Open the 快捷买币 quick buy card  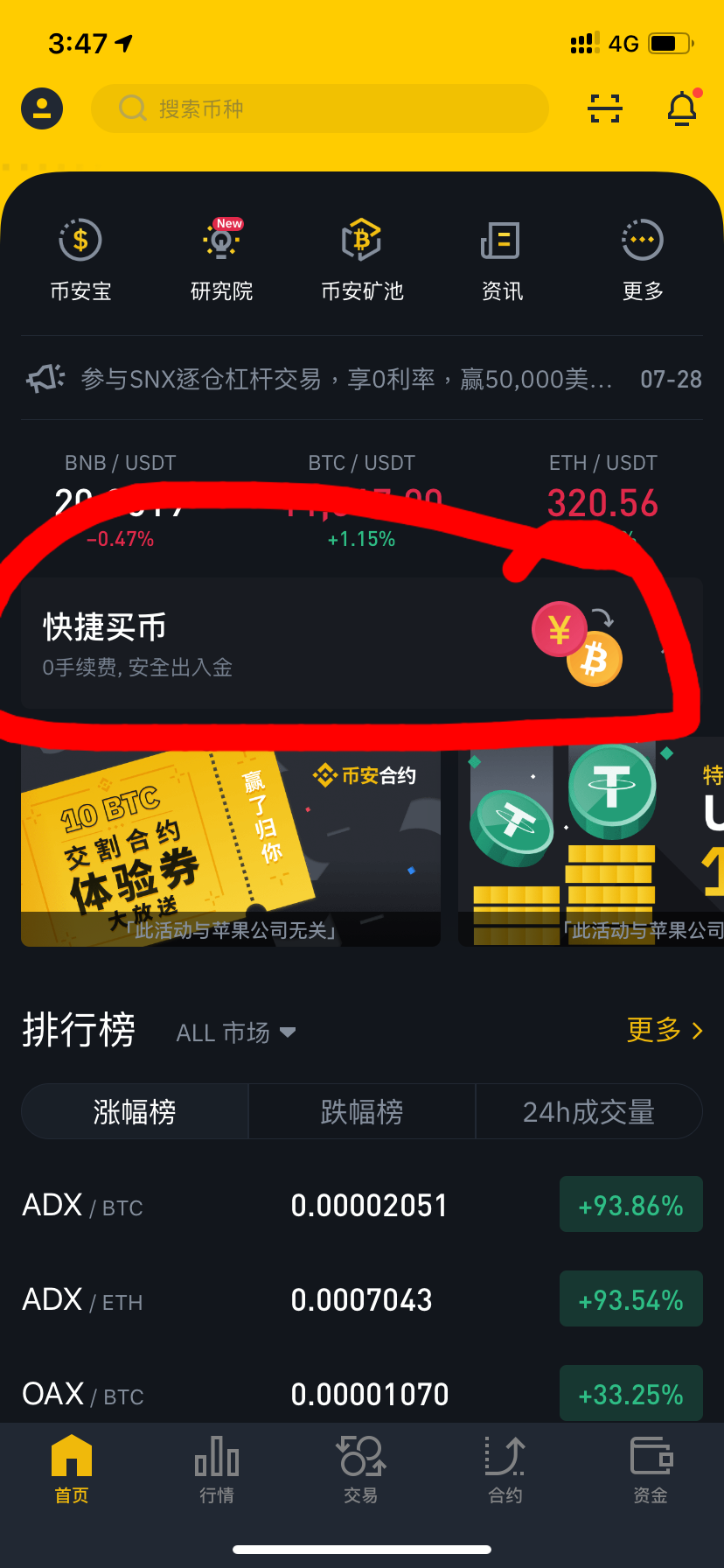(x=362, y=643)
